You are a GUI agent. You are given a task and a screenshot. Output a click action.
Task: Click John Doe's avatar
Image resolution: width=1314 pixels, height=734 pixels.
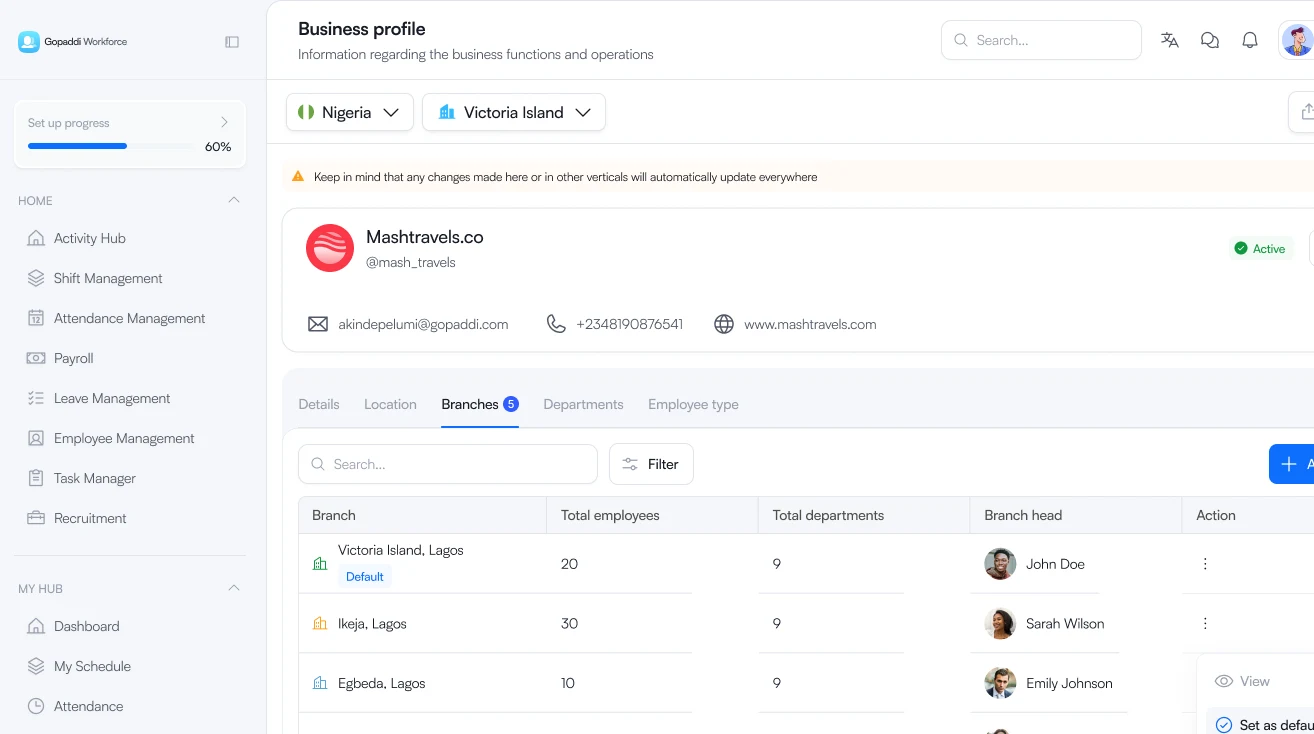click(1000, 564)
